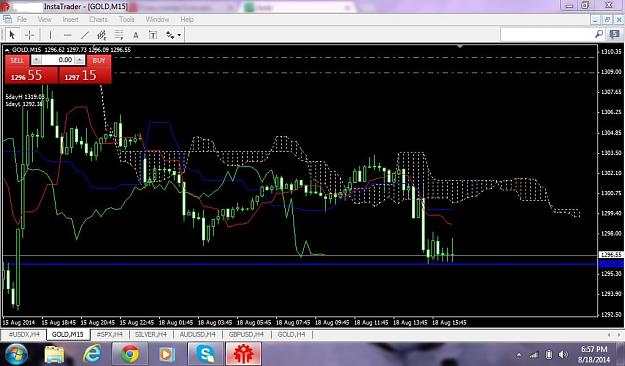Select the InstaTrader taskbar icon
This screenshot has height=366, width=625.
point(244,354)
